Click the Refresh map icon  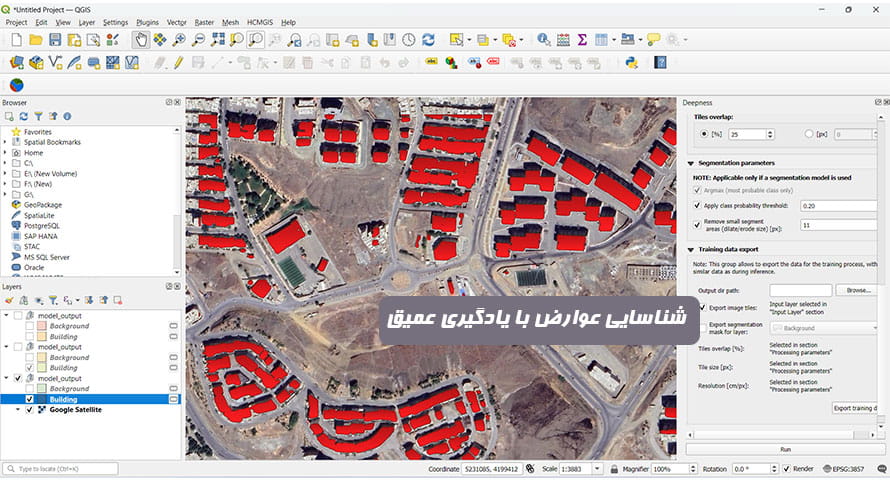(x=429, y=40)
